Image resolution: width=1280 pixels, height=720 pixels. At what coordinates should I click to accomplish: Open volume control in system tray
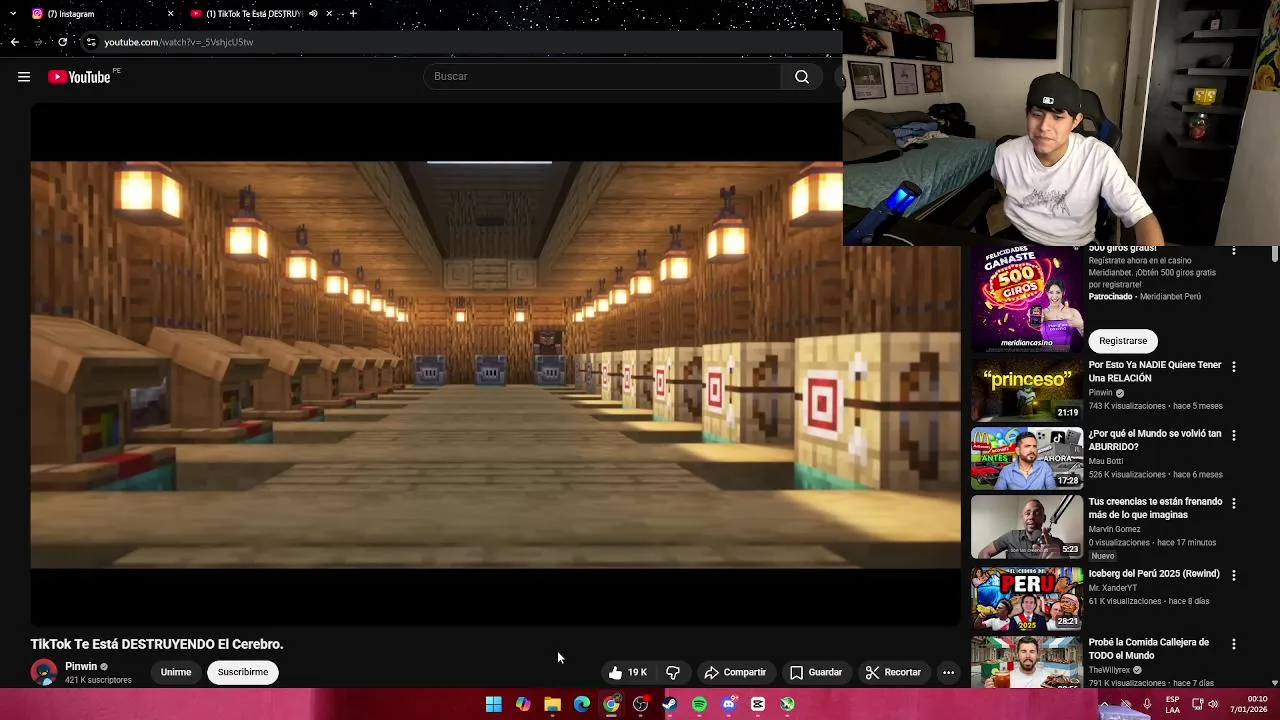pos(1213,705)
